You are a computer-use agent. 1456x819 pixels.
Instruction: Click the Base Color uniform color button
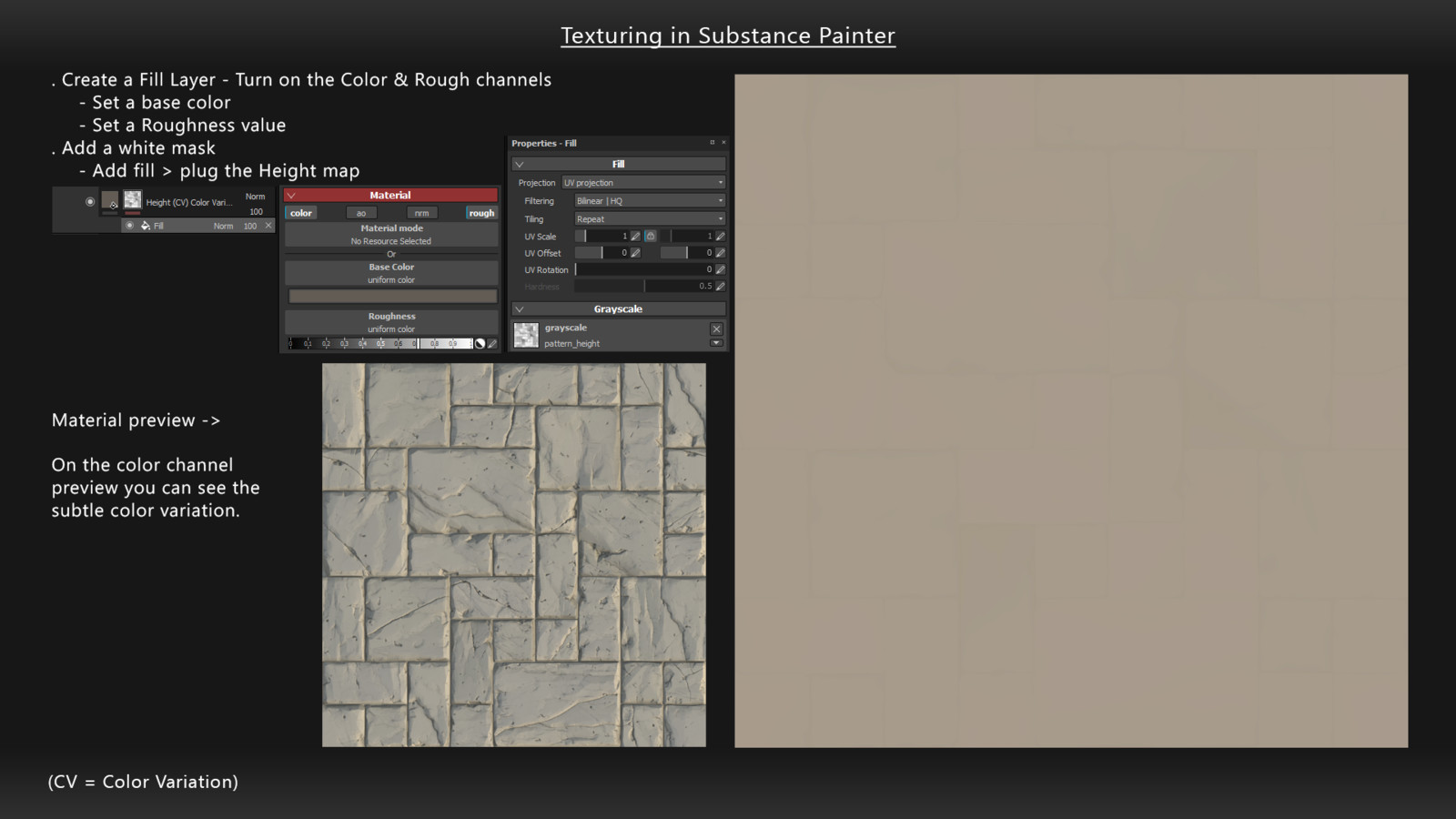pos(391,273)
